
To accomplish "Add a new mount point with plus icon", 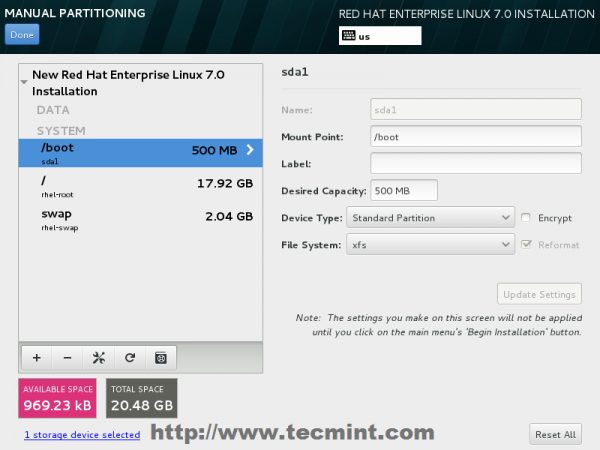I will (x=37, y=358).
